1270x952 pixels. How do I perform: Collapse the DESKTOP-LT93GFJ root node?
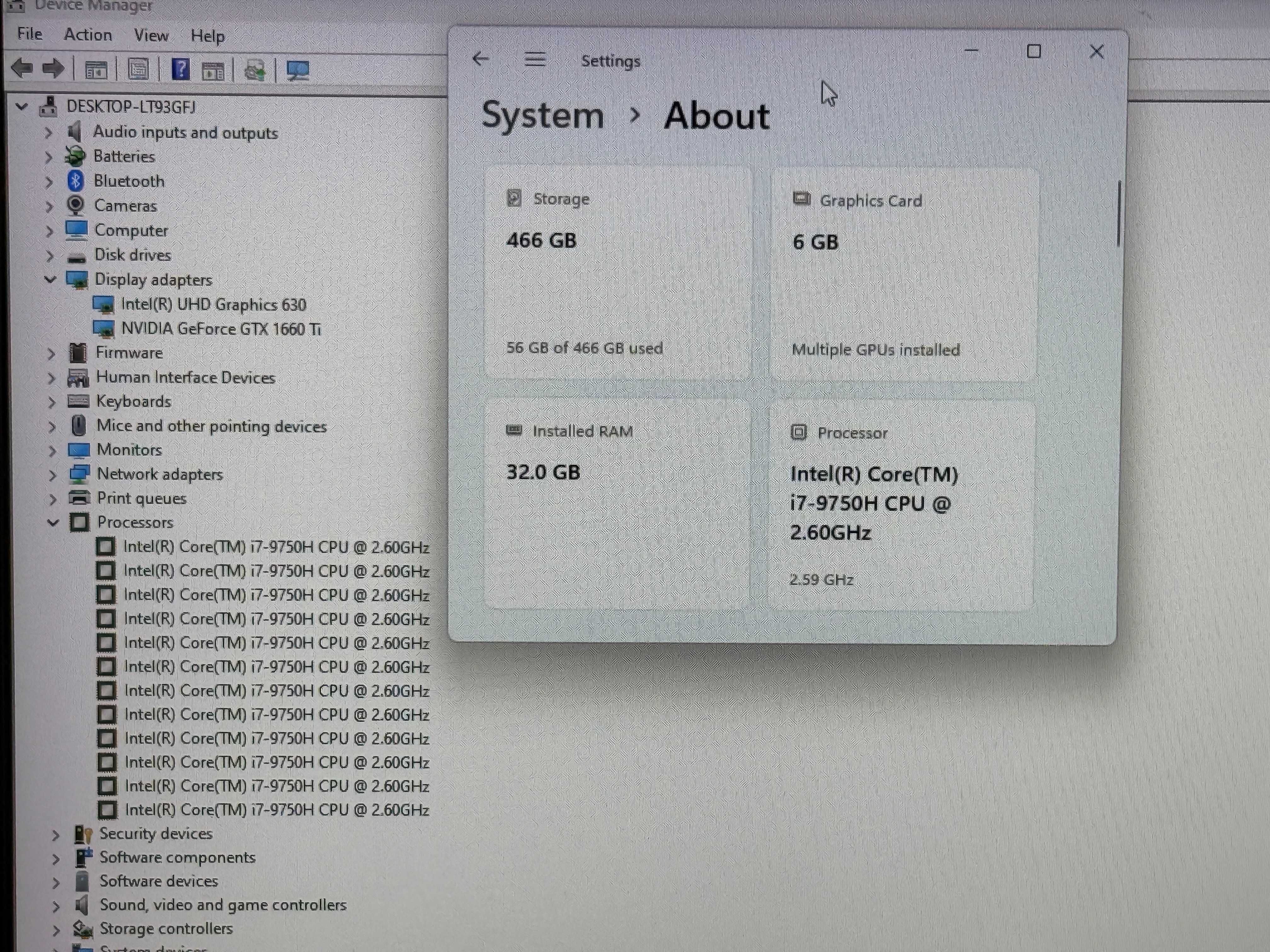(x=22, y=106)
